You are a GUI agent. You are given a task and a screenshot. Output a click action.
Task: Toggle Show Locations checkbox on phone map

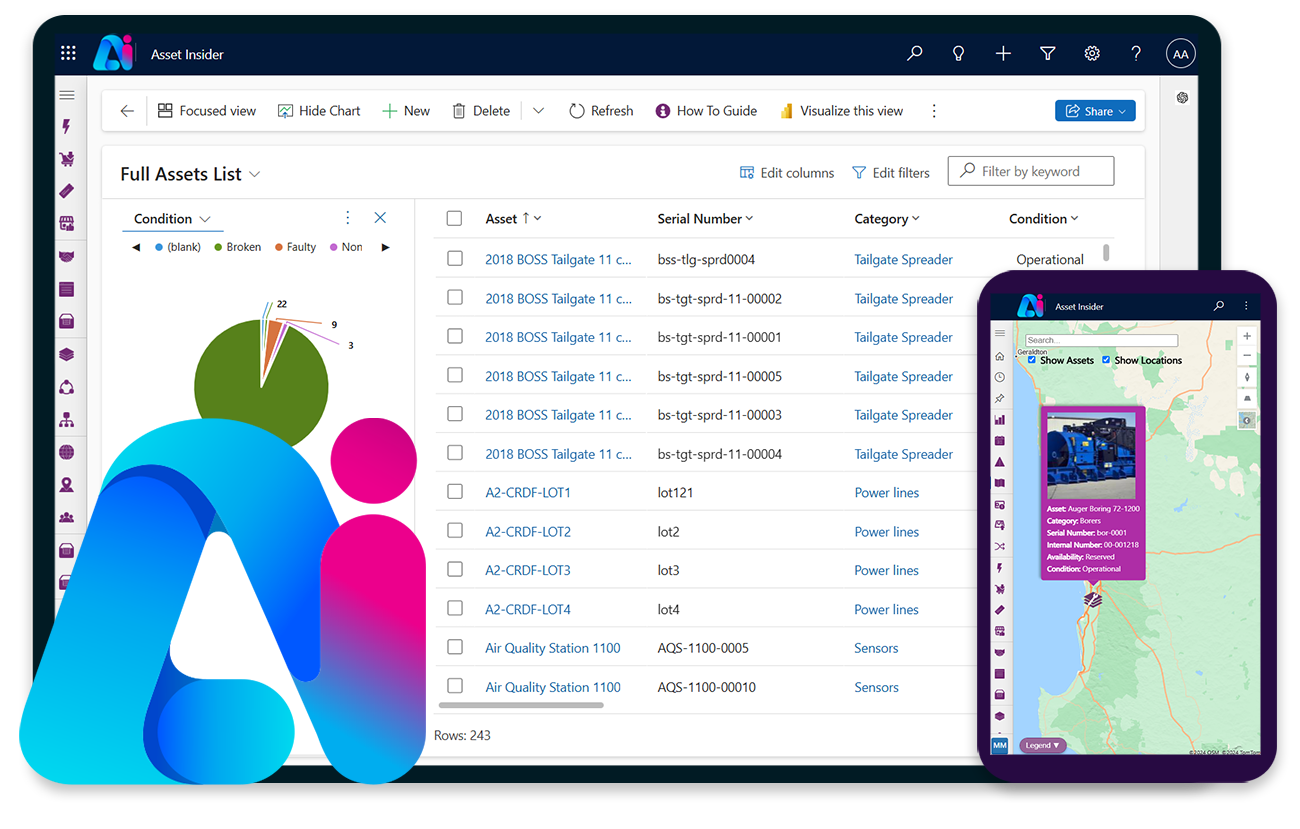tap(1106, 360)
